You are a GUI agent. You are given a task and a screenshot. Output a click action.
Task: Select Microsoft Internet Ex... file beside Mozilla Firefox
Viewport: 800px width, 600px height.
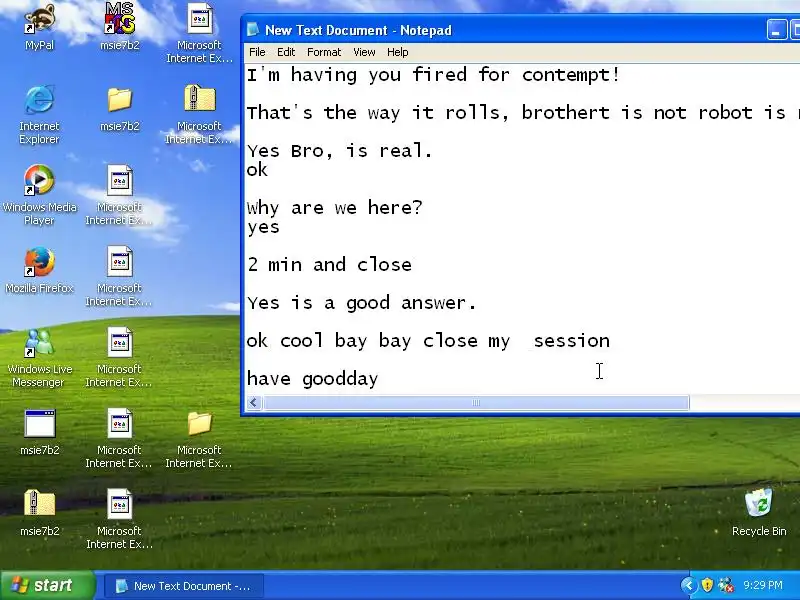point(119,276)
